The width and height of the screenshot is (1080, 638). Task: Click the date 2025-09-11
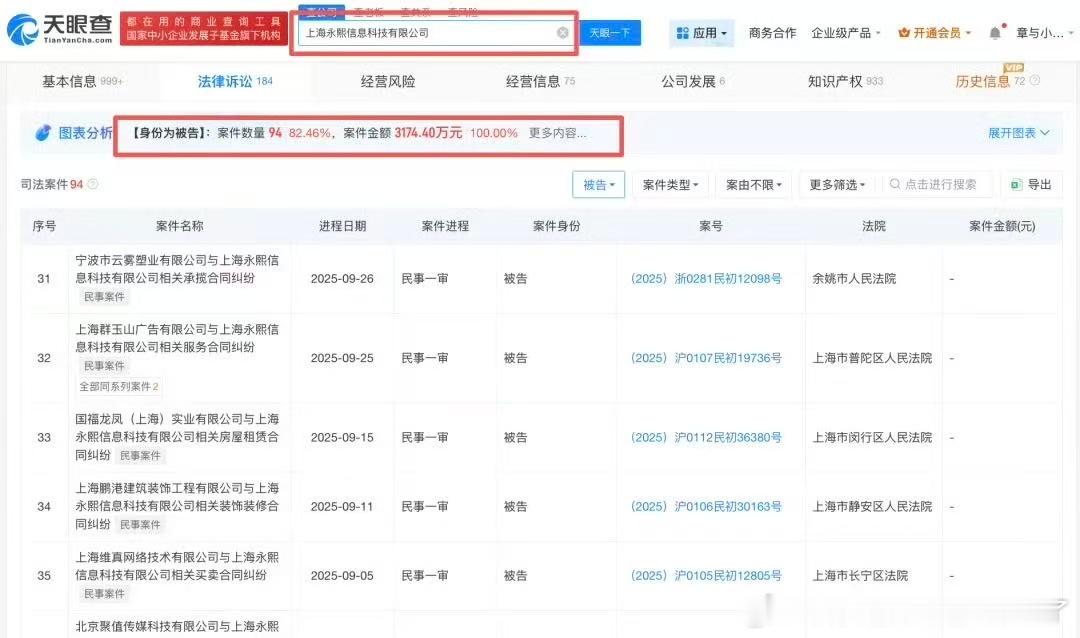pyautogui.click(x=342, y=506)
